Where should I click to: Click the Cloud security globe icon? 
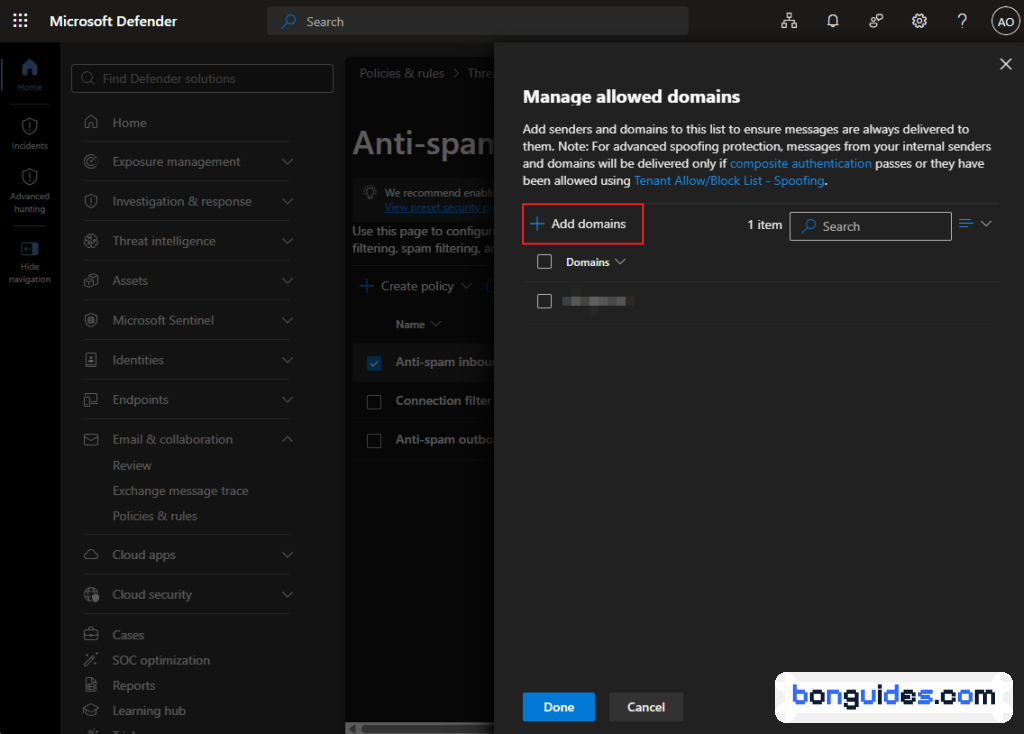(91, 594)
